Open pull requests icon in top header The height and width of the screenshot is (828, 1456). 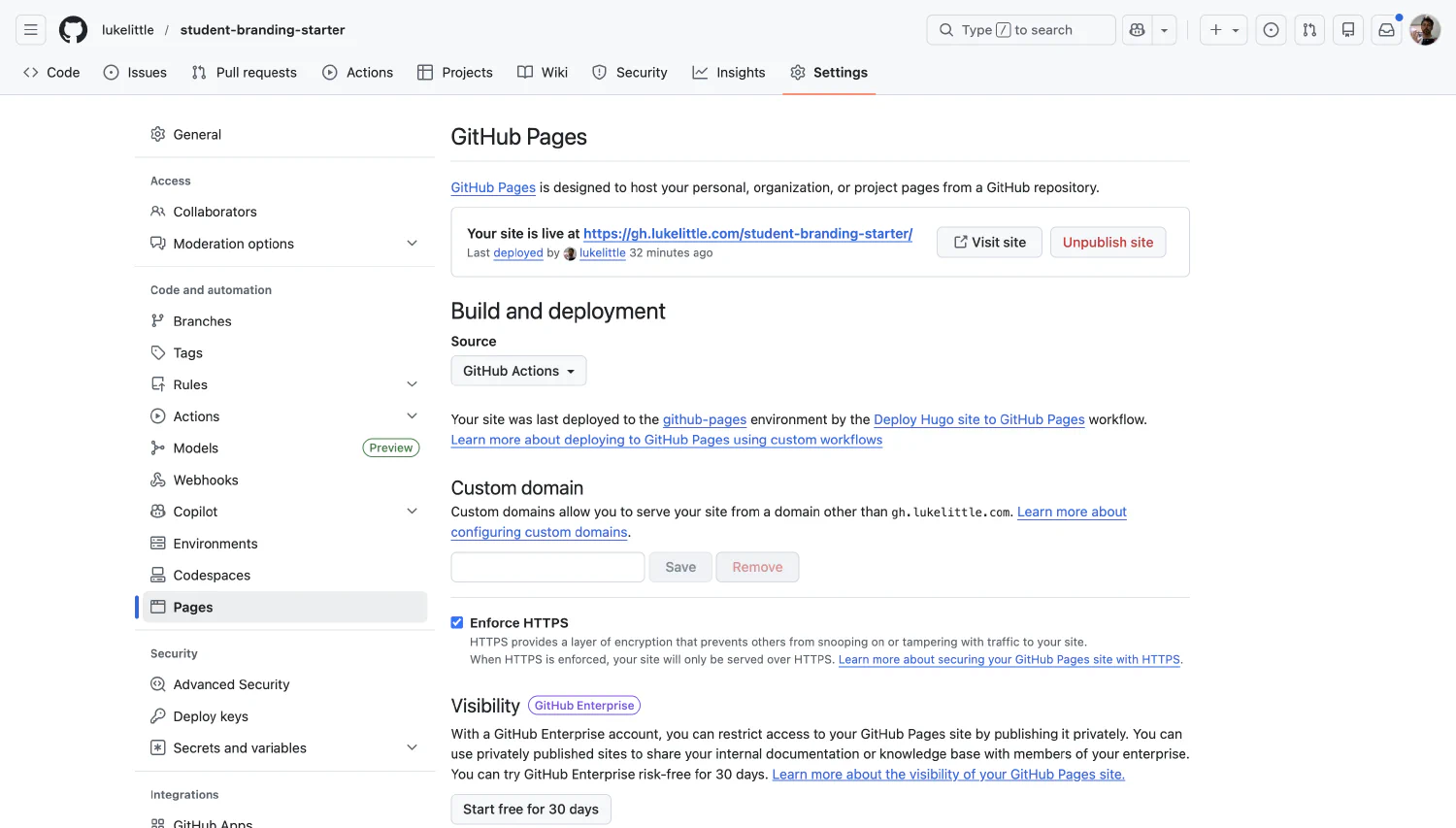coord(1309,30)
